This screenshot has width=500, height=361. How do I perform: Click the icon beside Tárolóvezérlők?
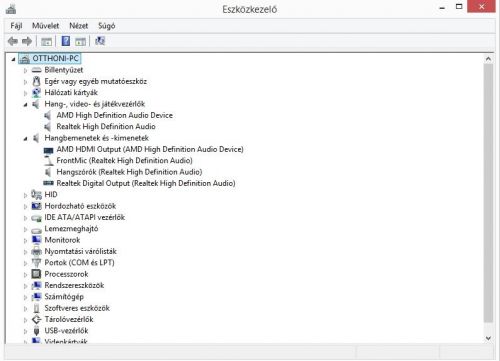pos(36,319)
